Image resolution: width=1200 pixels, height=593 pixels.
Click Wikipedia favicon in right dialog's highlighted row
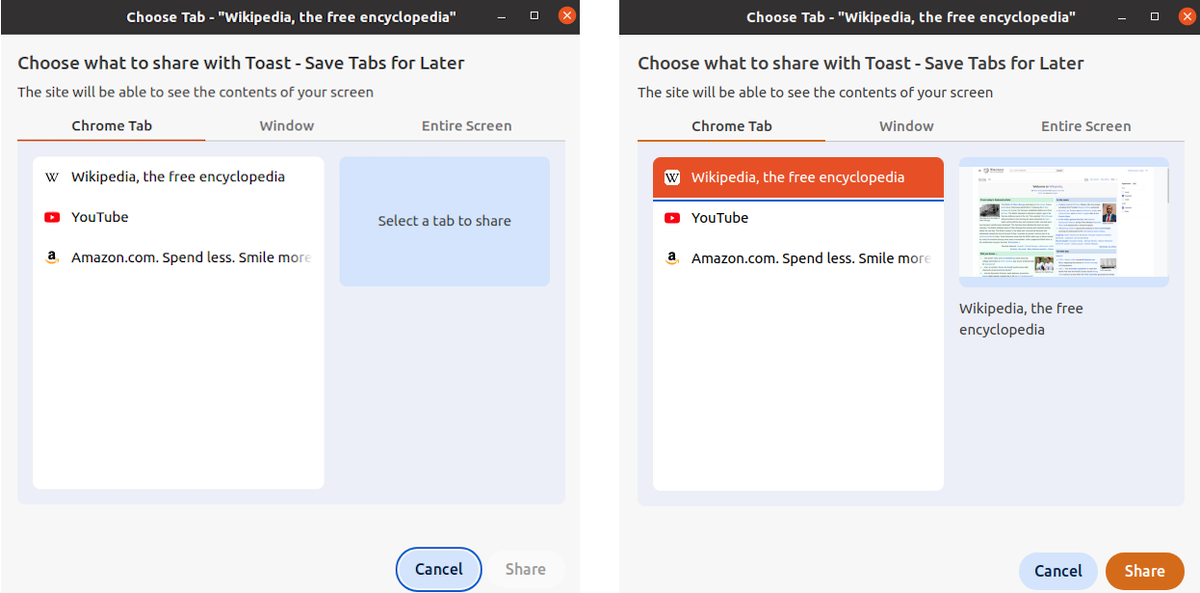coord(672,177)
